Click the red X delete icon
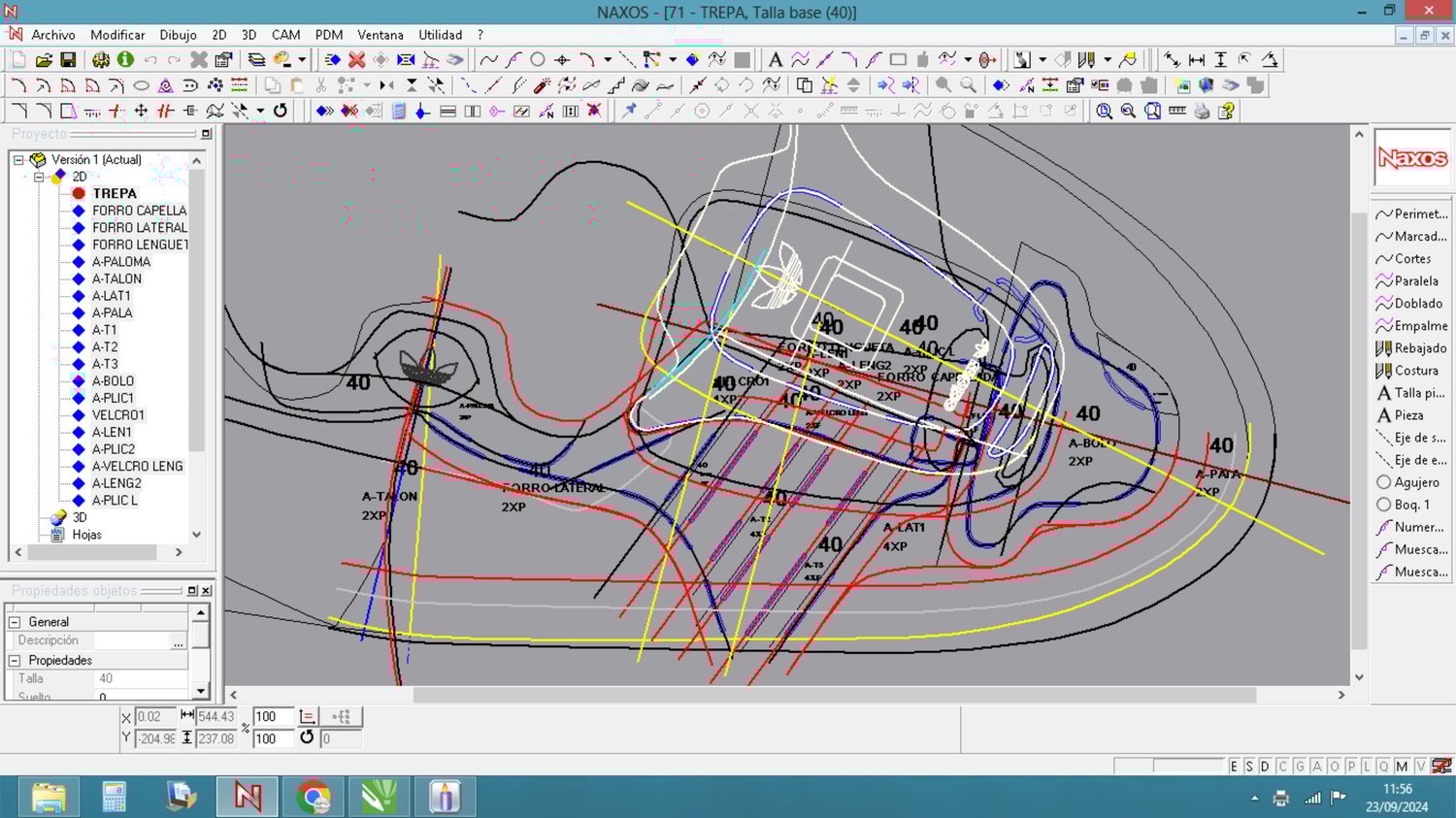1456x818 pixels. click(356, 59)
